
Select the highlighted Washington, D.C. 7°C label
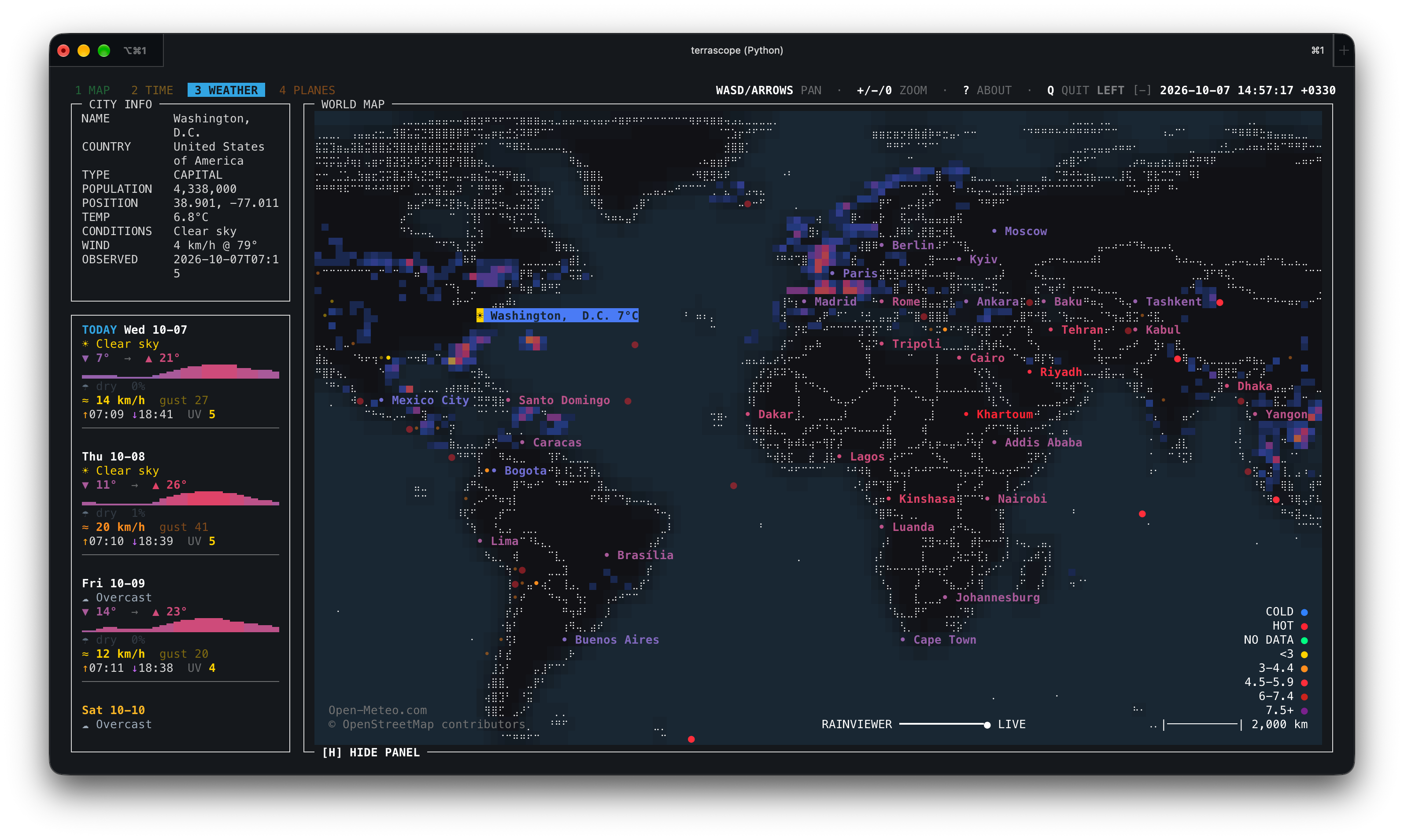[x=558, y=315]
